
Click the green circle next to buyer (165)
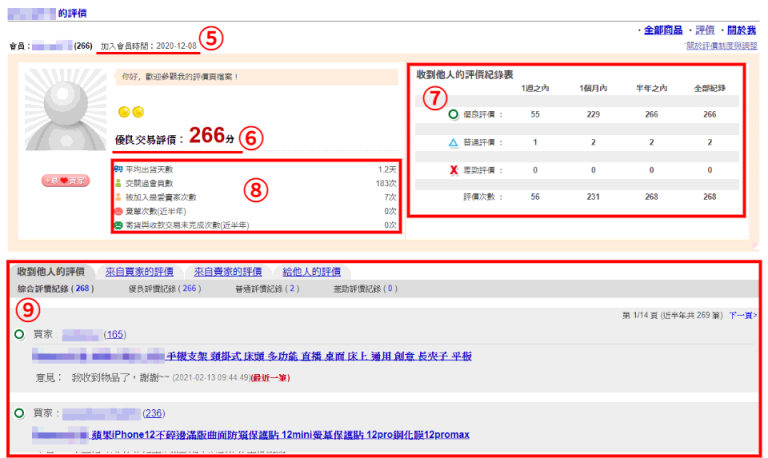(20, 334)
